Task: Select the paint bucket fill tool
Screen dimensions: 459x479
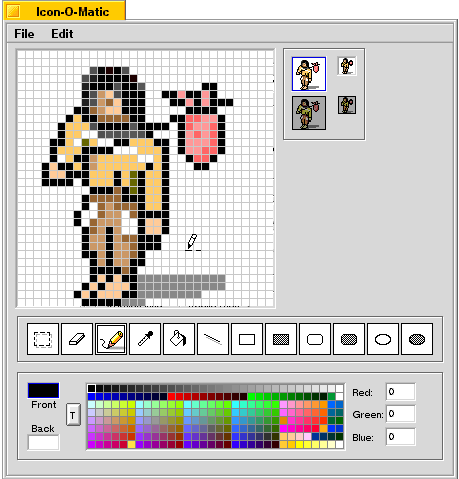Action: point(179,339)
